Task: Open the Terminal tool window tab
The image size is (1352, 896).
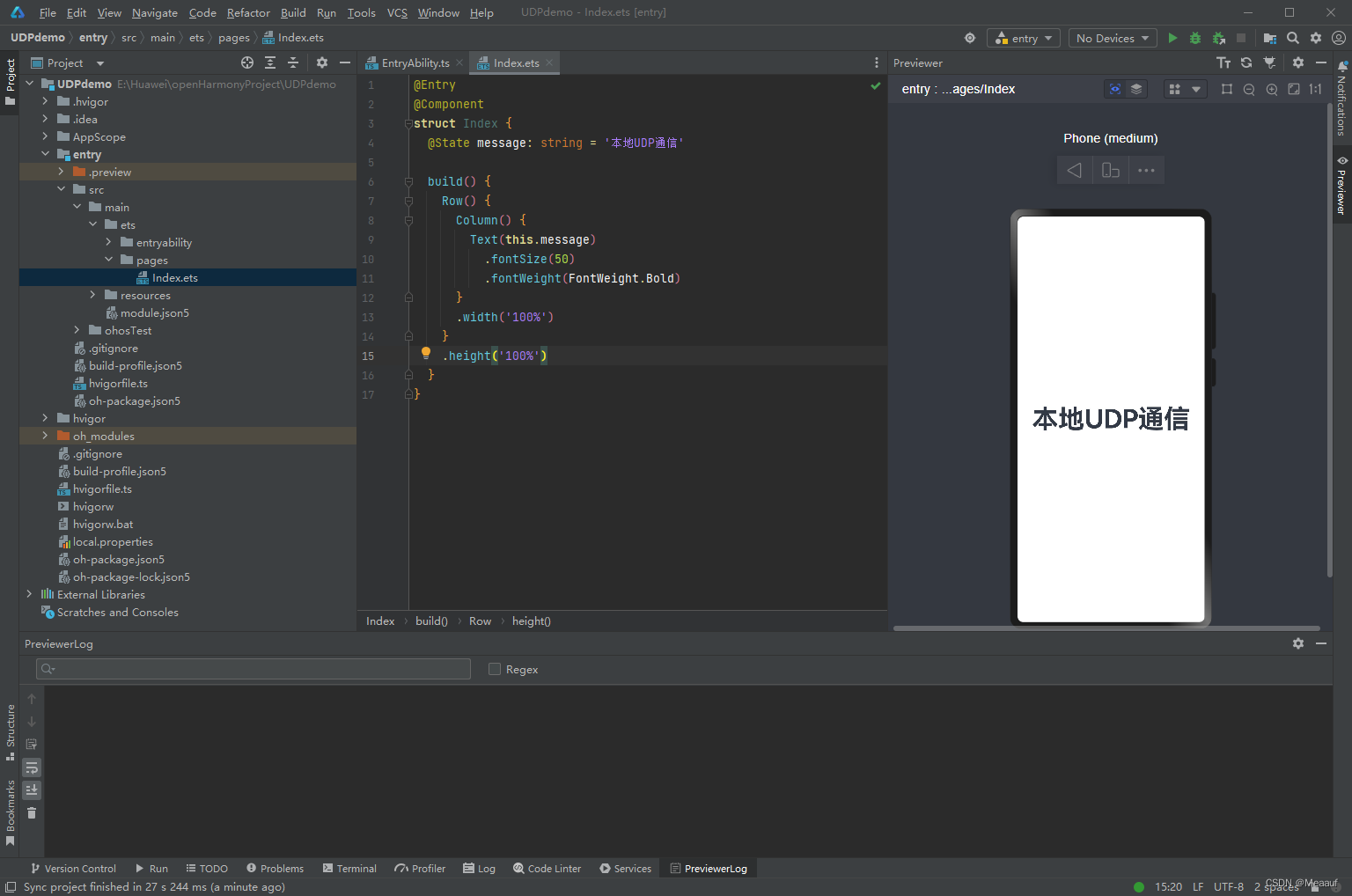Action: [x=349, y=868]
